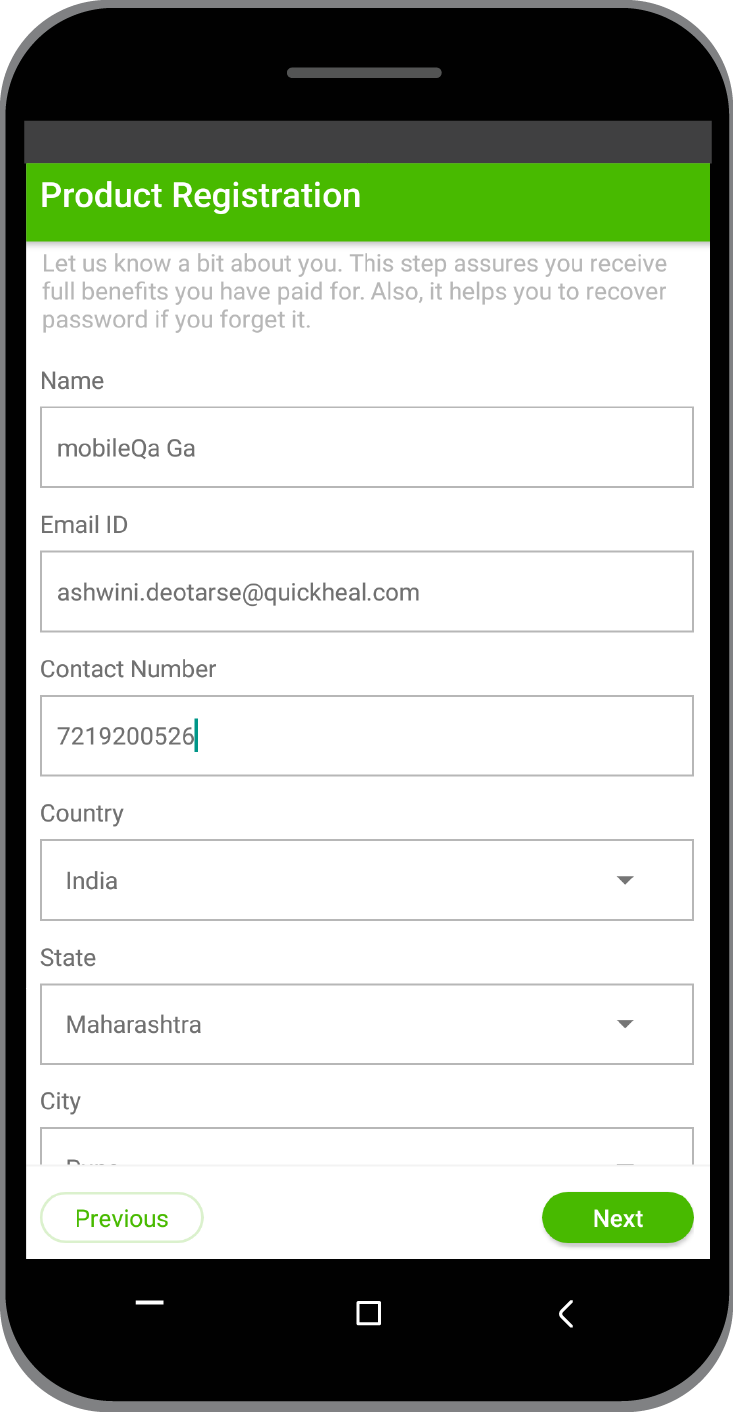Go back with the Previous button
This screenshot has height=1412, width=733.
pos(122,1218)
